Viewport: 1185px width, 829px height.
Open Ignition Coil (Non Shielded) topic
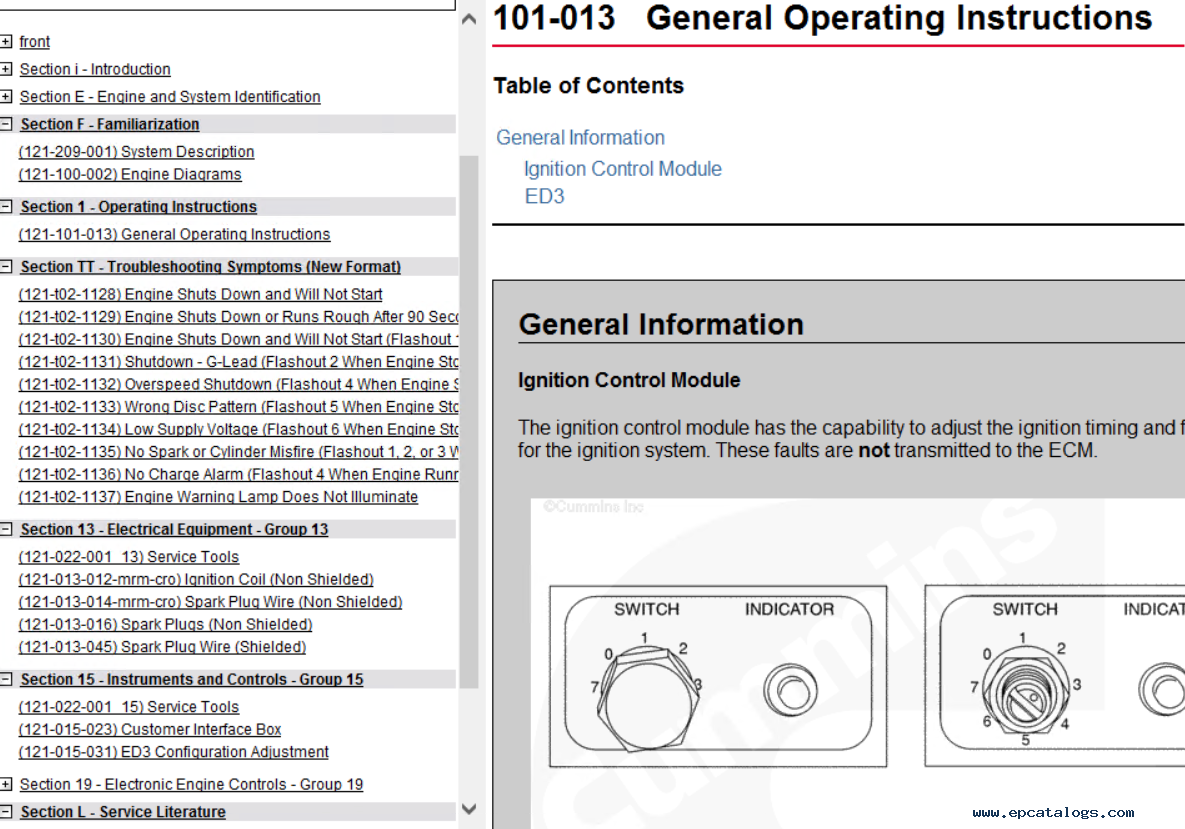(196, 580)
